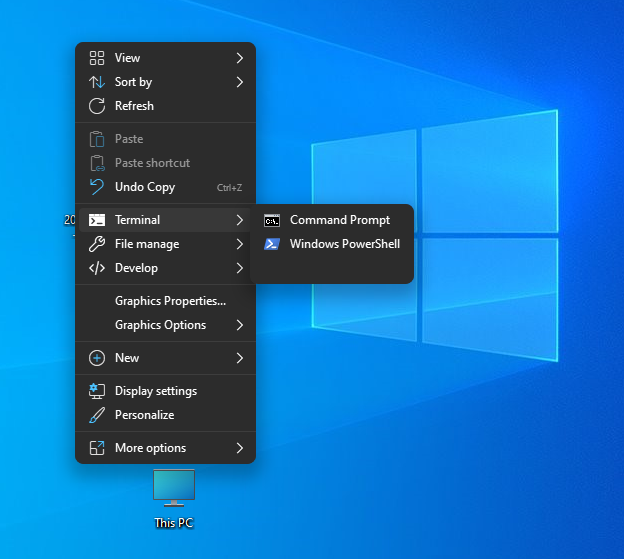Screen dimensions: 624x559
Task: Launch Command Prompt from Terminal submenu
Action: pyautogui.click(x=332, y=220)
